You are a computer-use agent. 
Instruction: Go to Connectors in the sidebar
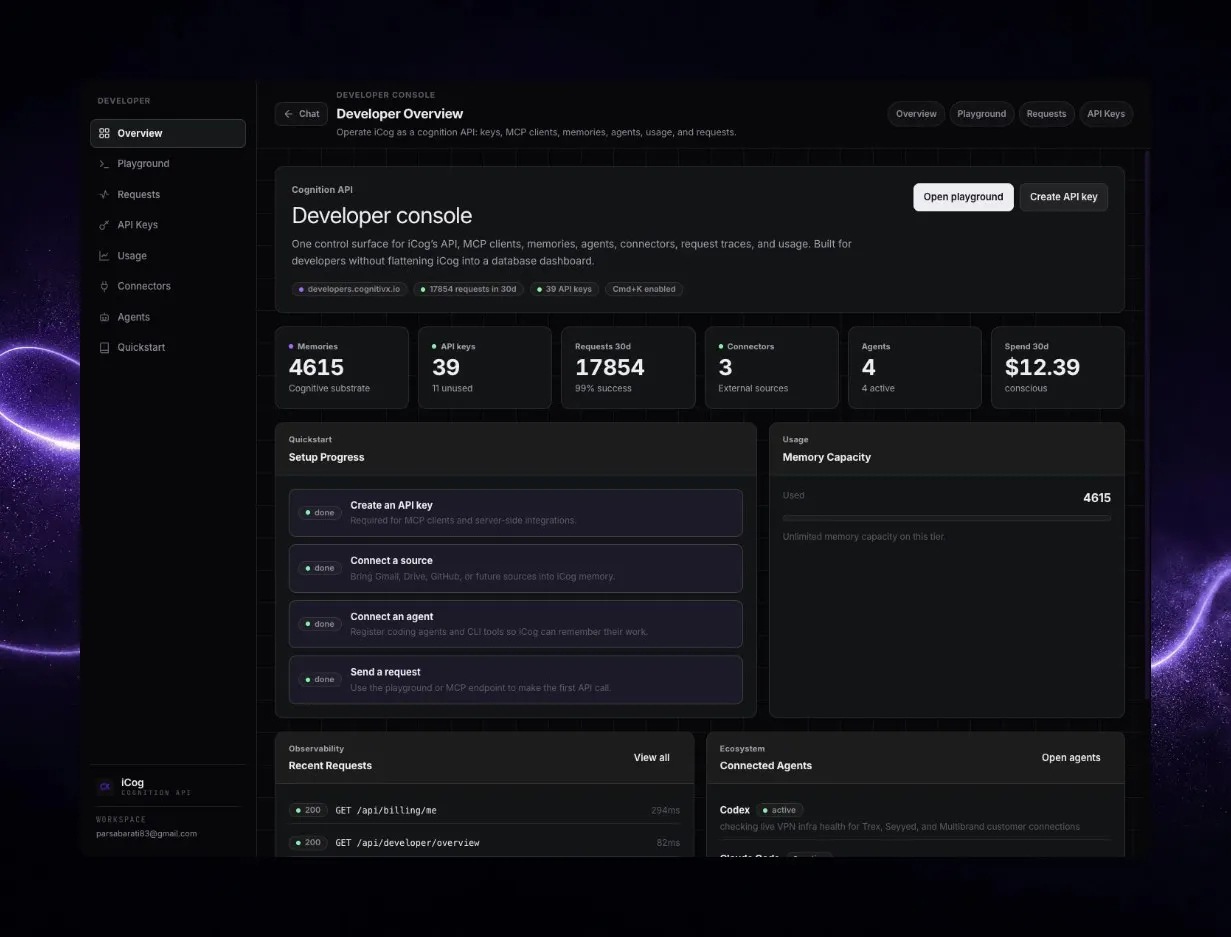click(168, 286)
